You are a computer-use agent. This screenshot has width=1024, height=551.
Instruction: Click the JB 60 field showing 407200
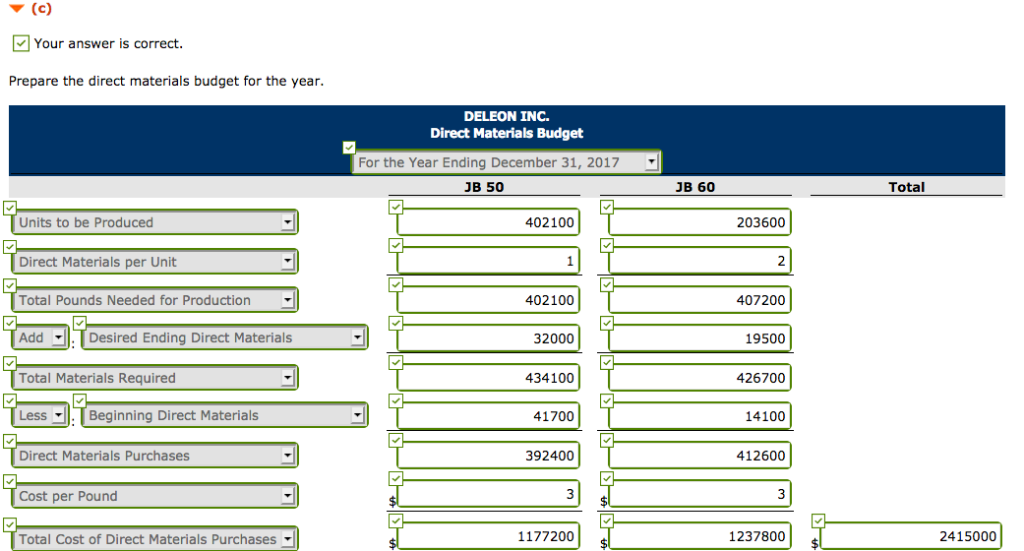pos(699,300)
